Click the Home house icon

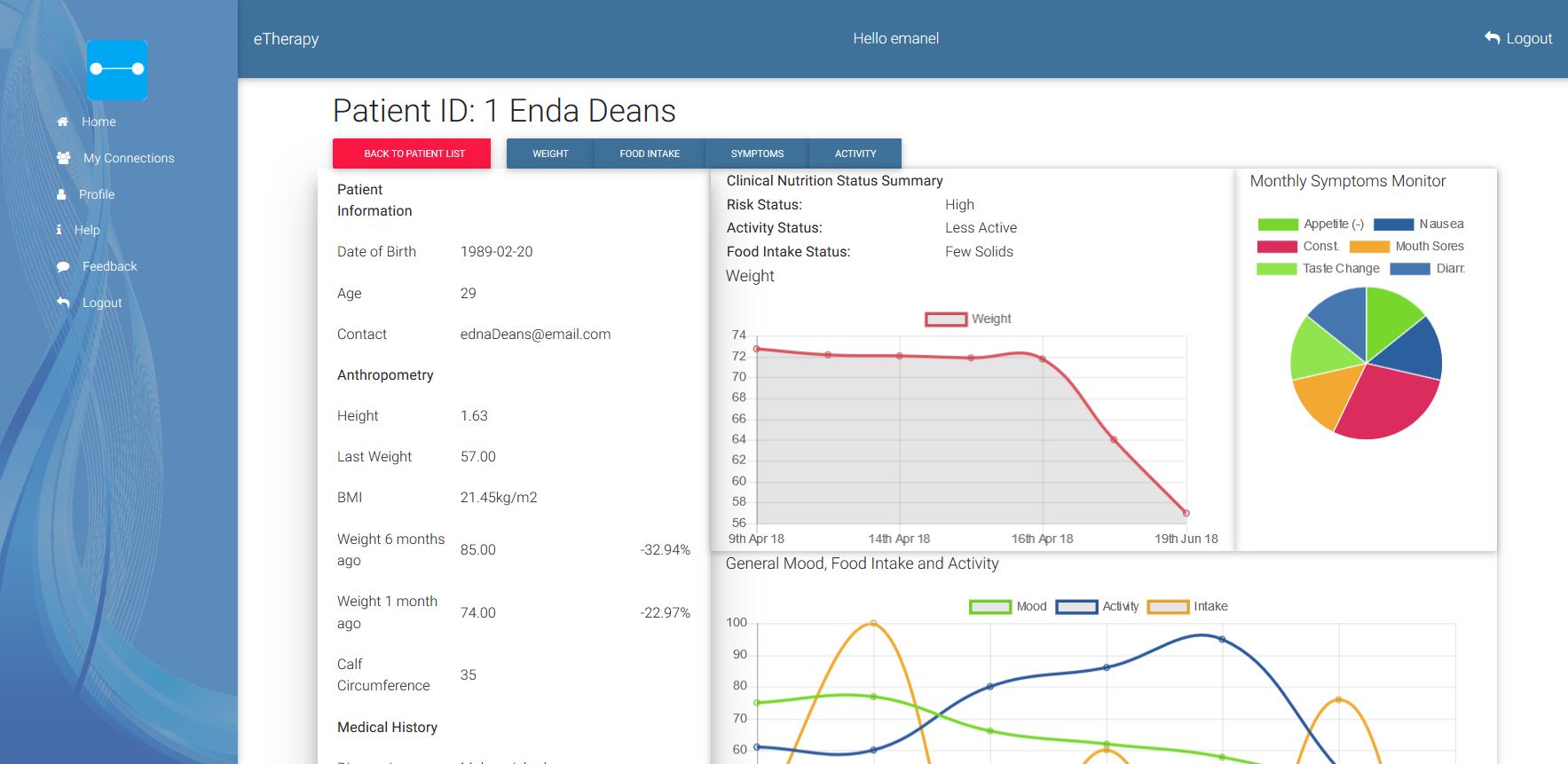(x=62, y=122)
